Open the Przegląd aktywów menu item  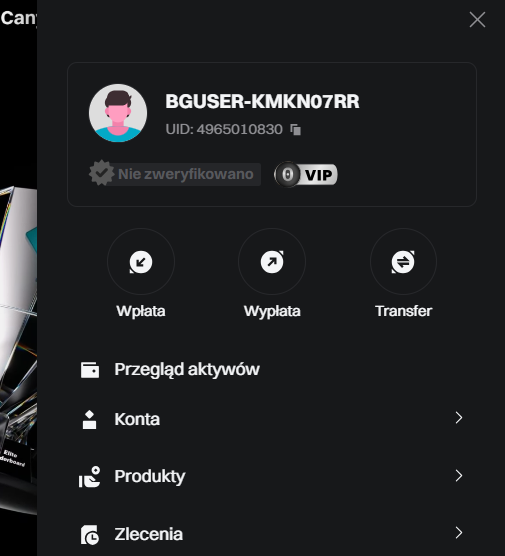click(272, 370)
